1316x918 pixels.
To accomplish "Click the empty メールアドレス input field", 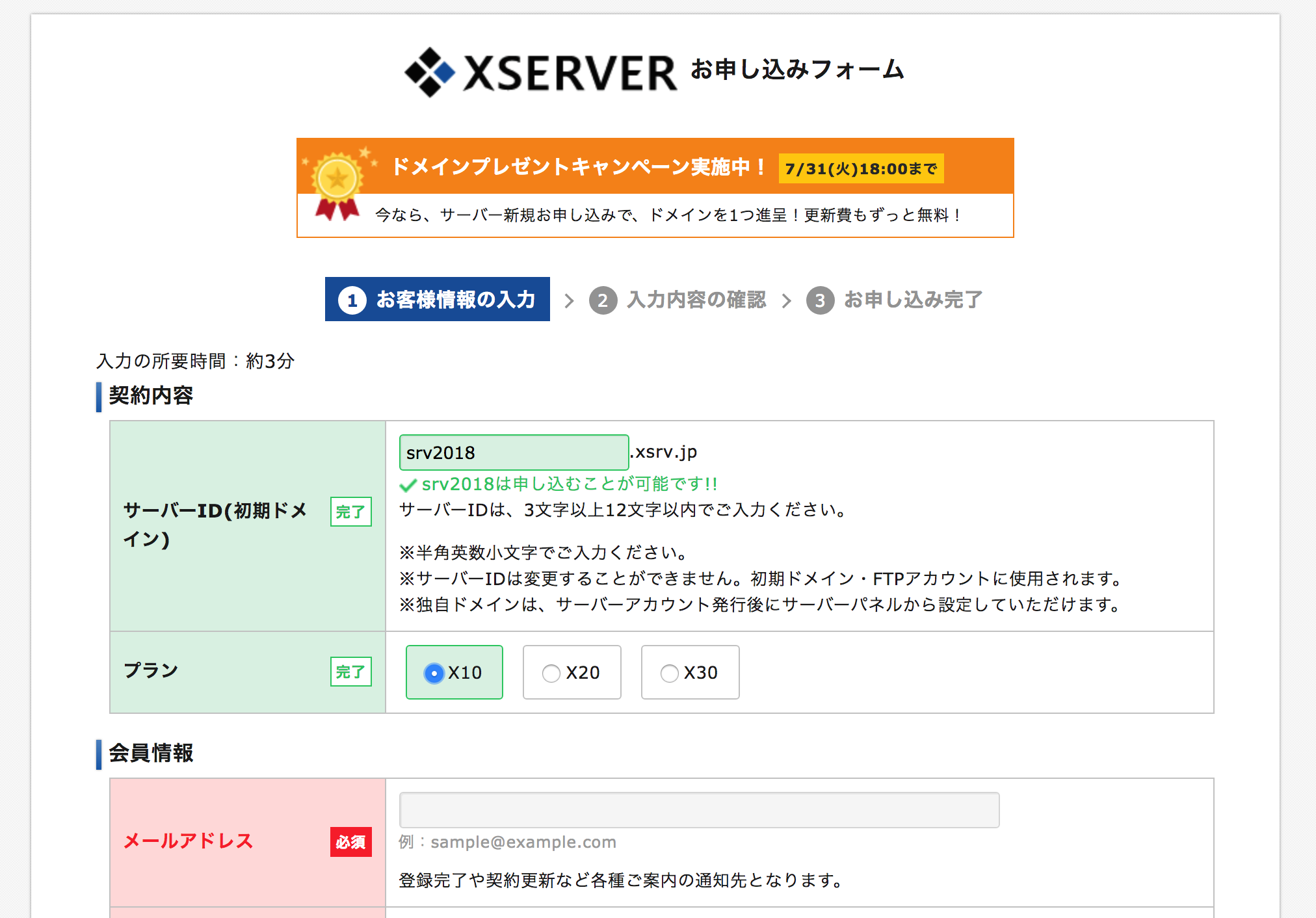I will pos(699,809).
